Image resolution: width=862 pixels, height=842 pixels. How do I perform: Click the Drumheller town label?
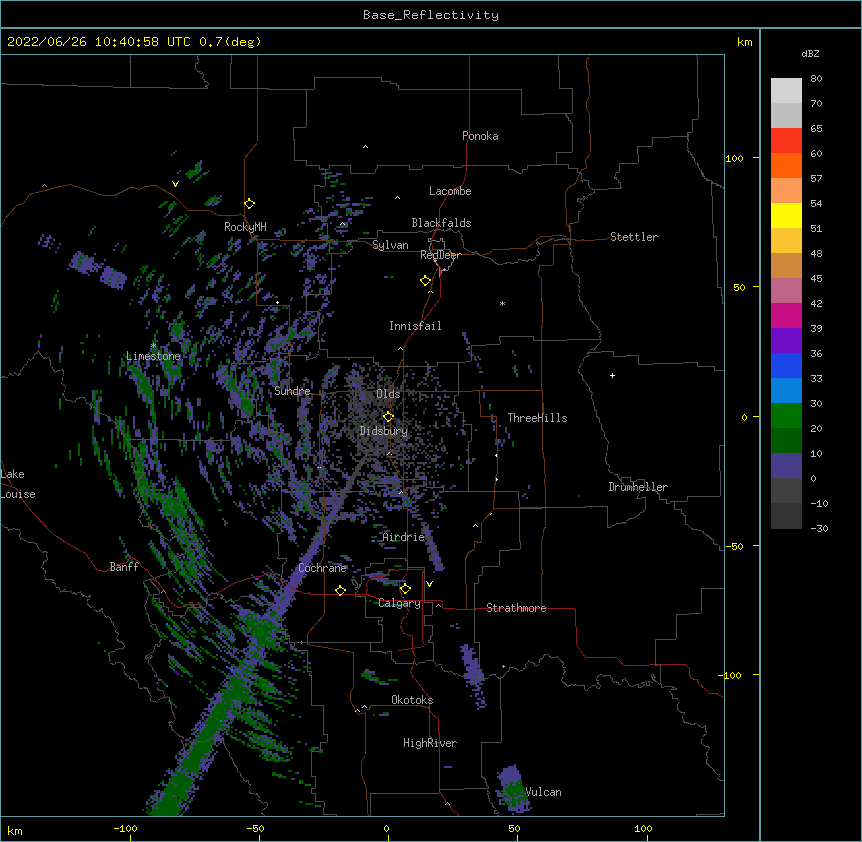(638, 487)
